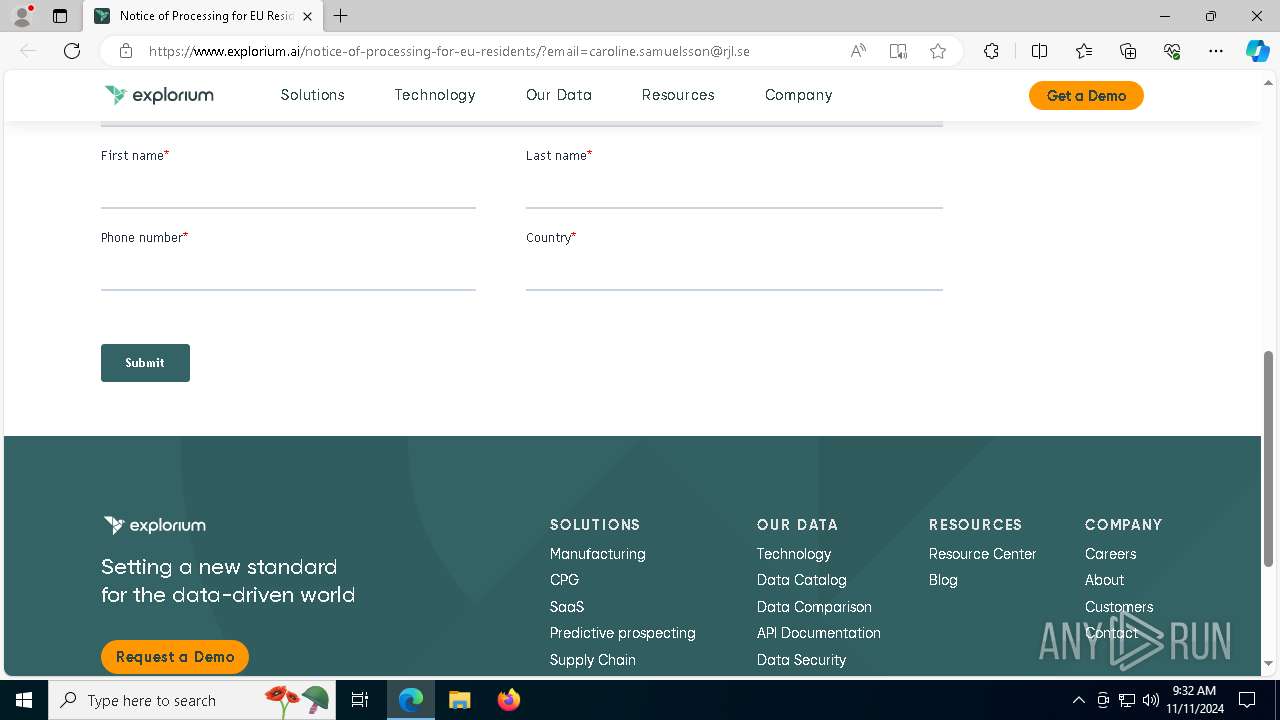Click the page vertical scrollbar thumb
This screenshot has width=1280, height=720.
[x=1269, y=458]
